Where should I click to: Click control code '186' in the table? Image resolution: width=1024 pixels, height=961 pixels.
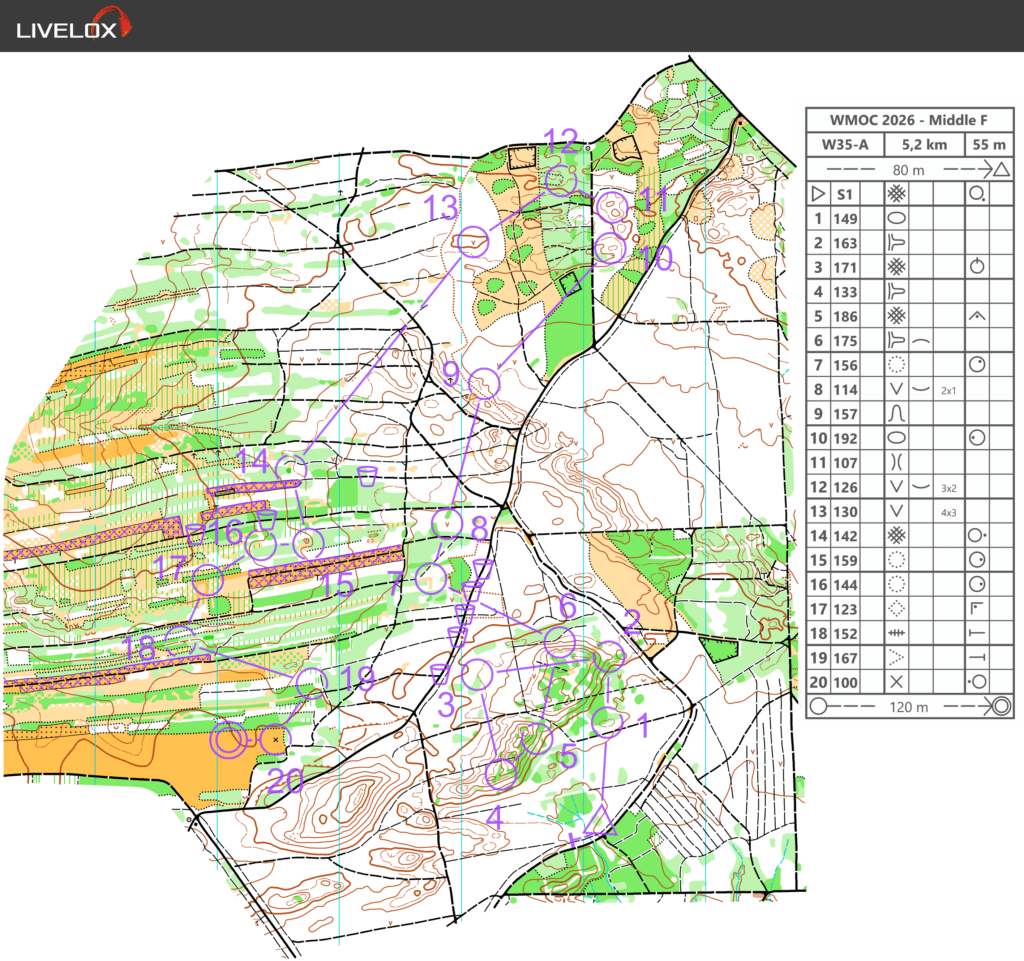[x=845, y=317]
